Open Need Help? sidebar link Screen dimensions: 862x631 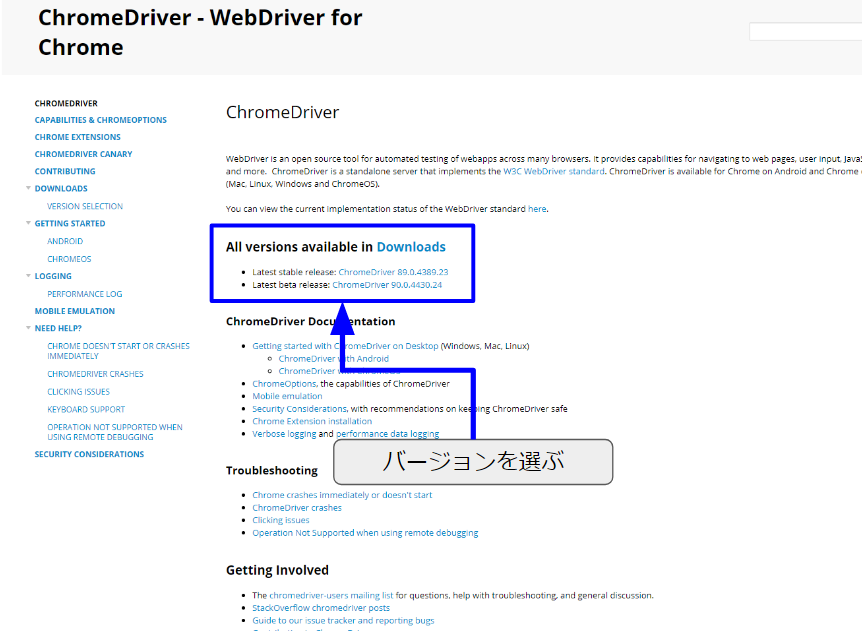click(x=58, y=328)
